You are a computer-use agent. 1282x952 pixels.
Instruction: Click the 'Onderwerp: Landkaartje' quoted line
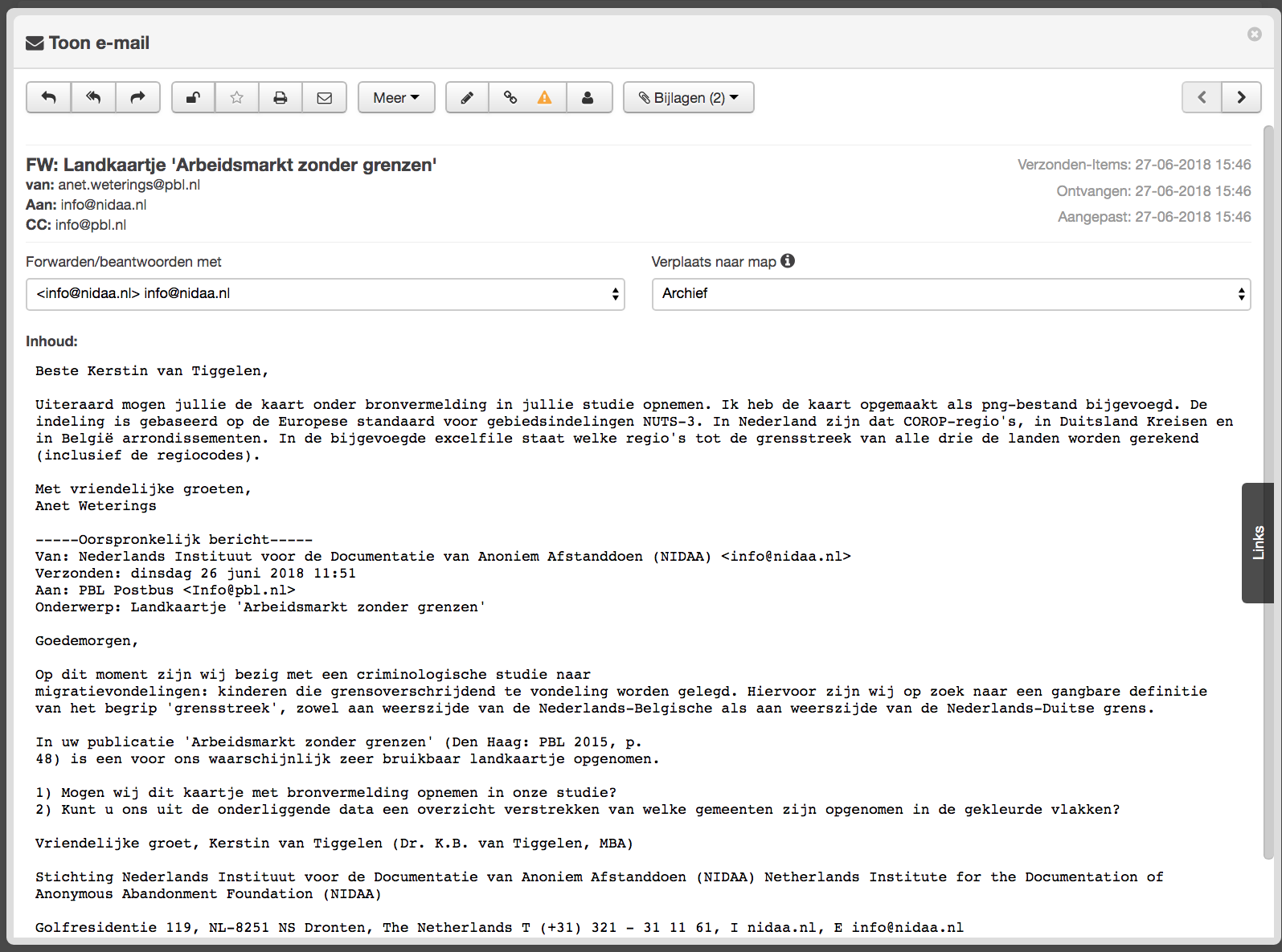[260, 607]
